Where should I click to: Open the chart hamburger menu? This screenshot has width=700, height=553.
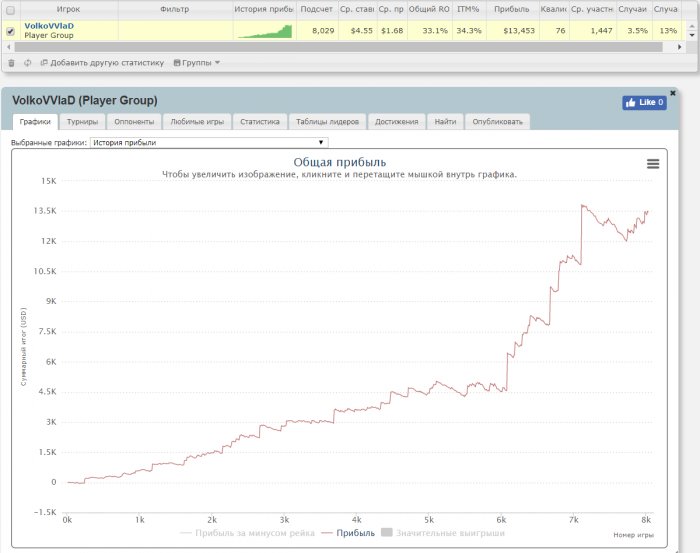(653, 164)
